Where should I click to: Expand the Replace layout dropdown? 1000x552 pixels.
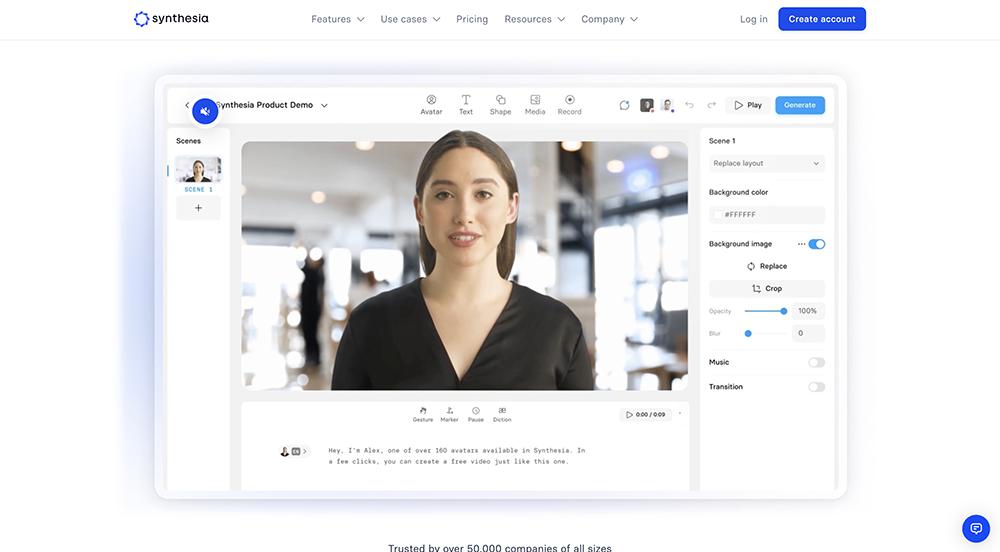[x=767, y=163]
